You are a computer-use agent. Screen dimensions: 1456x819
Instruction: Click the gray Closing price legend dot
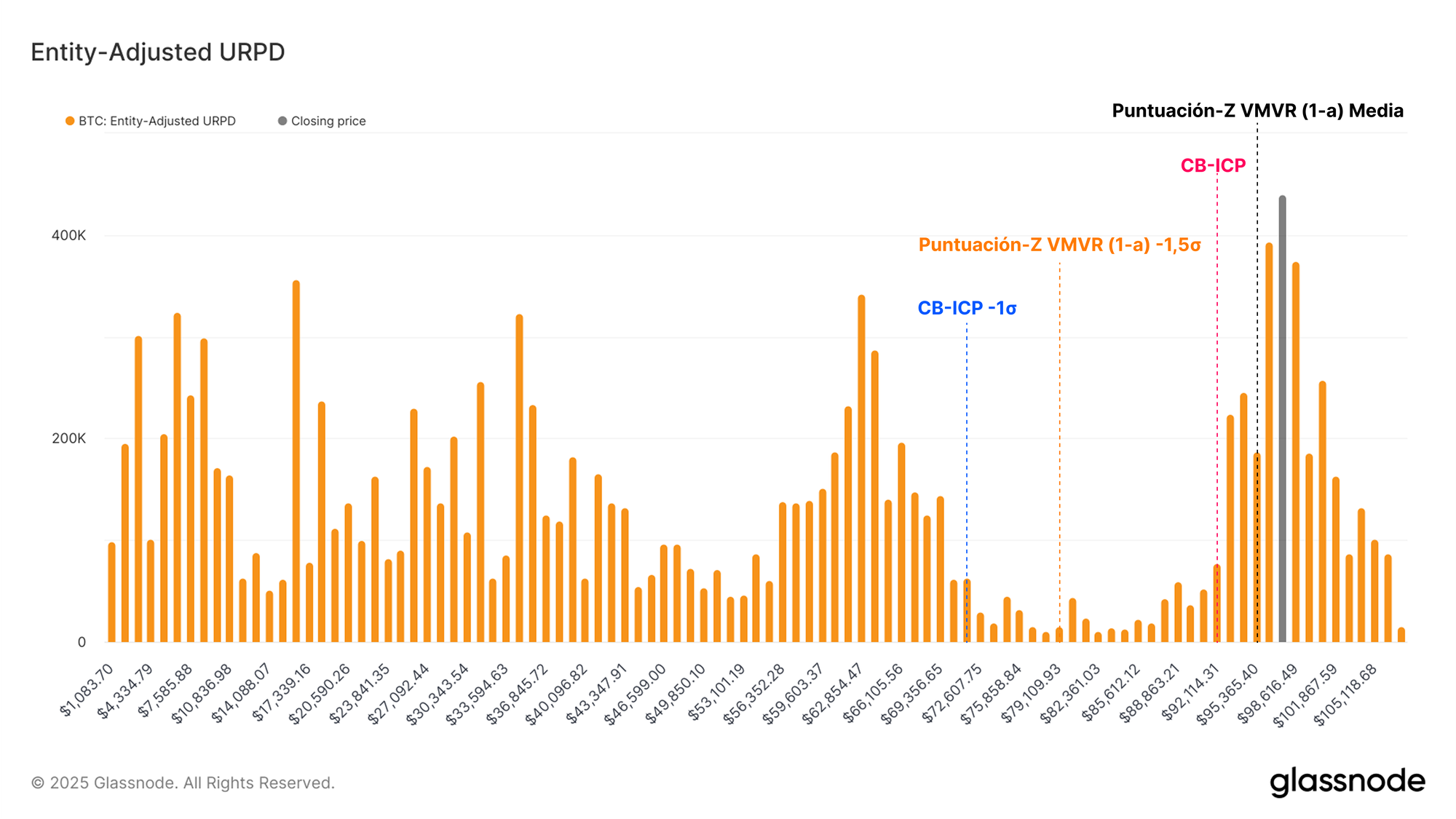pyautogui.click(x=282, y=121)
